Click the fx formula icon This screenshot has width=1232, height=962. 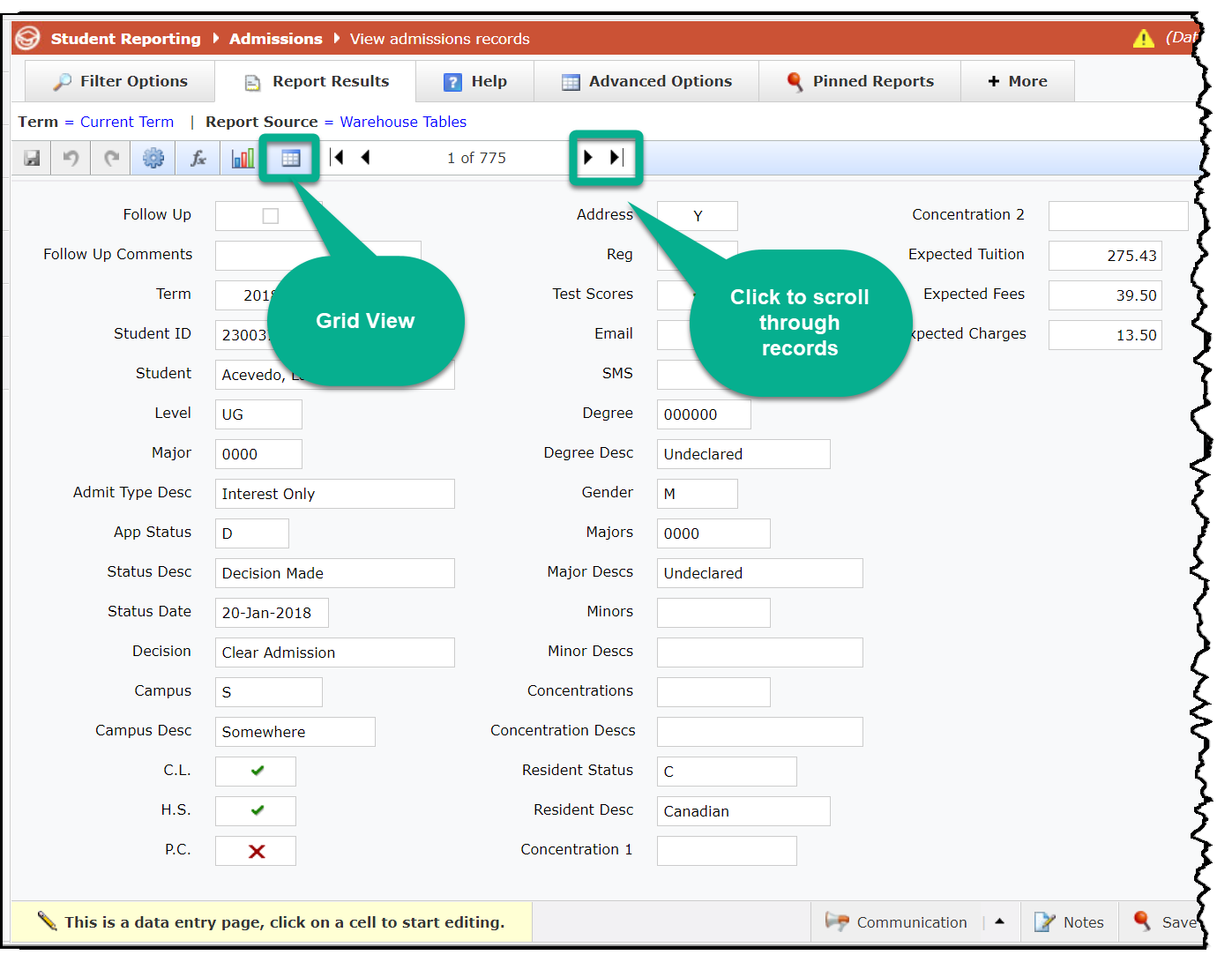(x=198, y=159)
